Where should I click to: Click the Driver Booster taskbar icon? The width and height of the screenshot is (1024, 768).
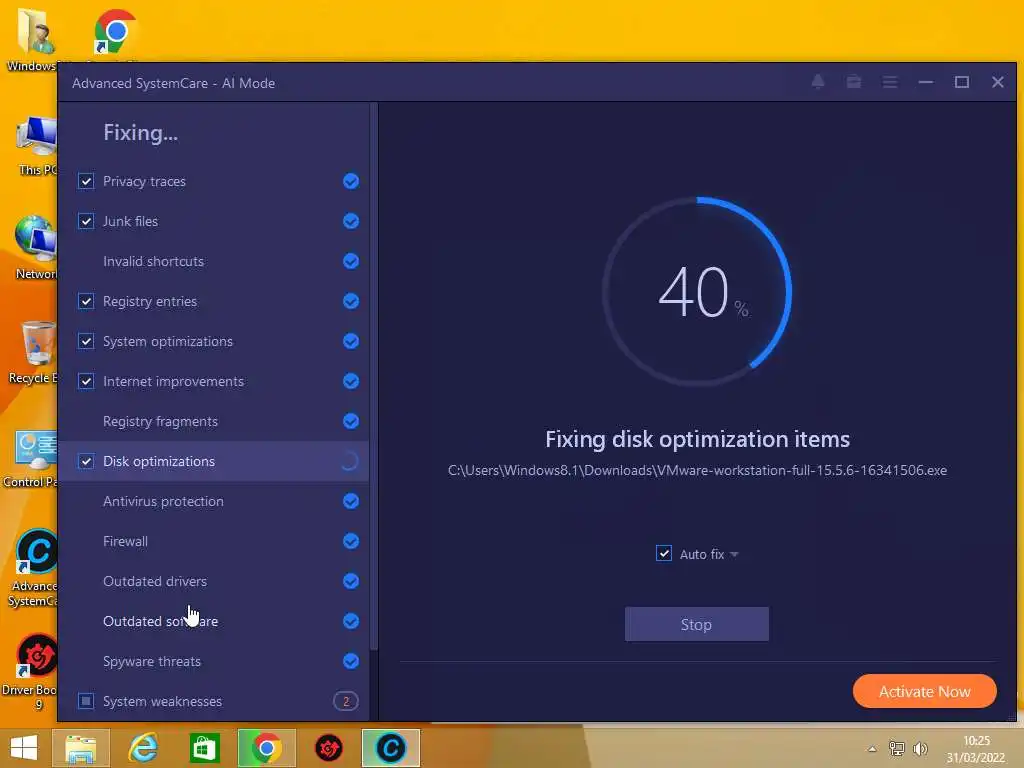[328, 748]
